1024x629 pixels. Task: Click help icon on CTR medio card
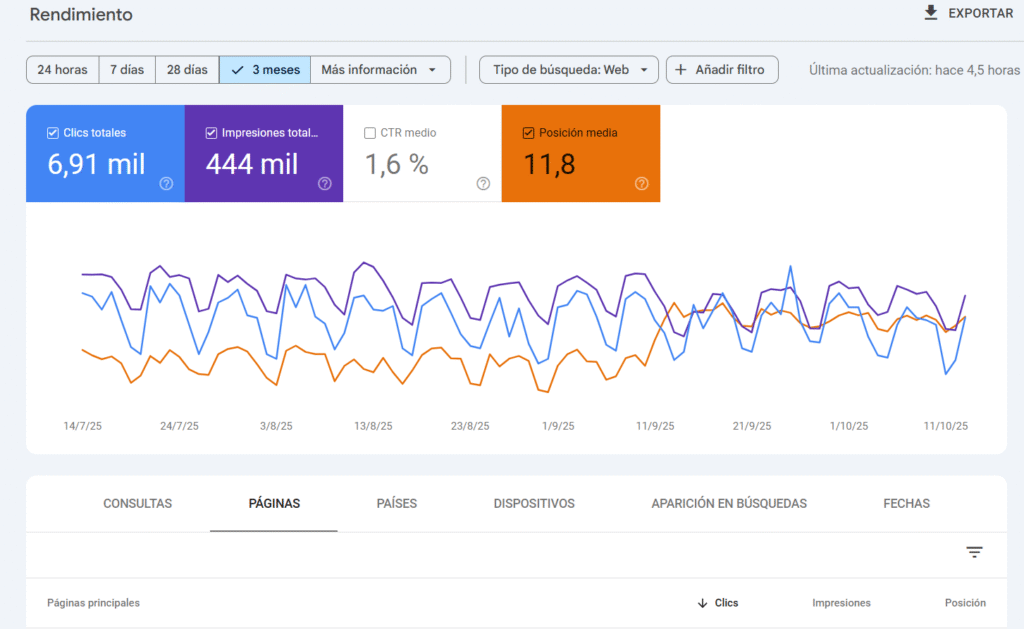(x=483, y=183)
